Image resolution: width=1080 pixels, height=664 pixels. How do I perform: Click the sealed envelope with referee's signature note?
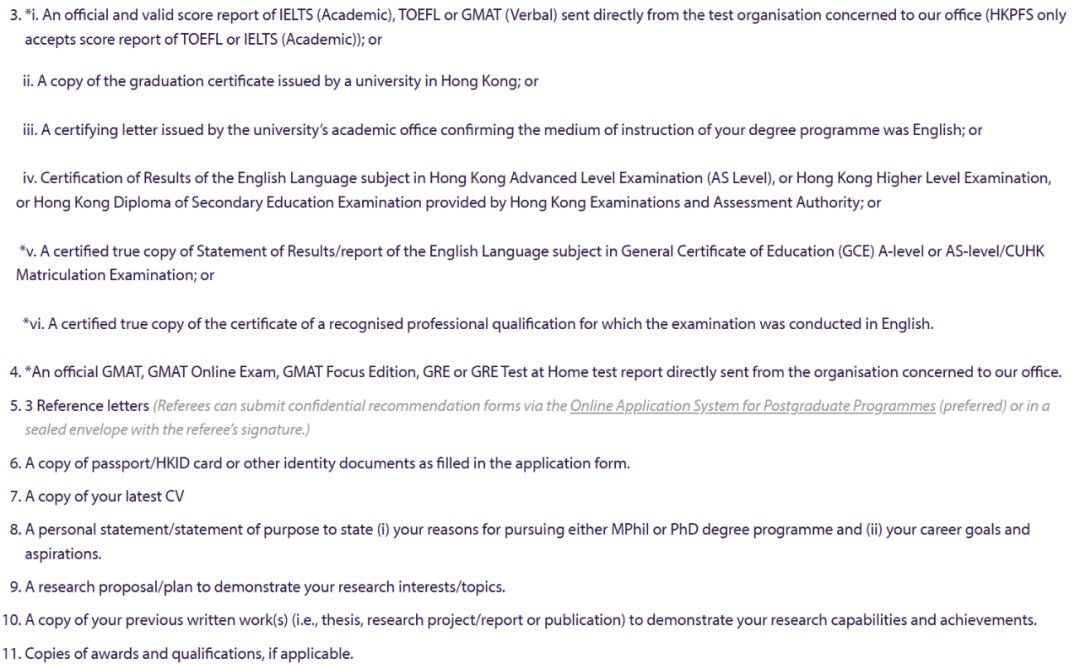(167, 429)
